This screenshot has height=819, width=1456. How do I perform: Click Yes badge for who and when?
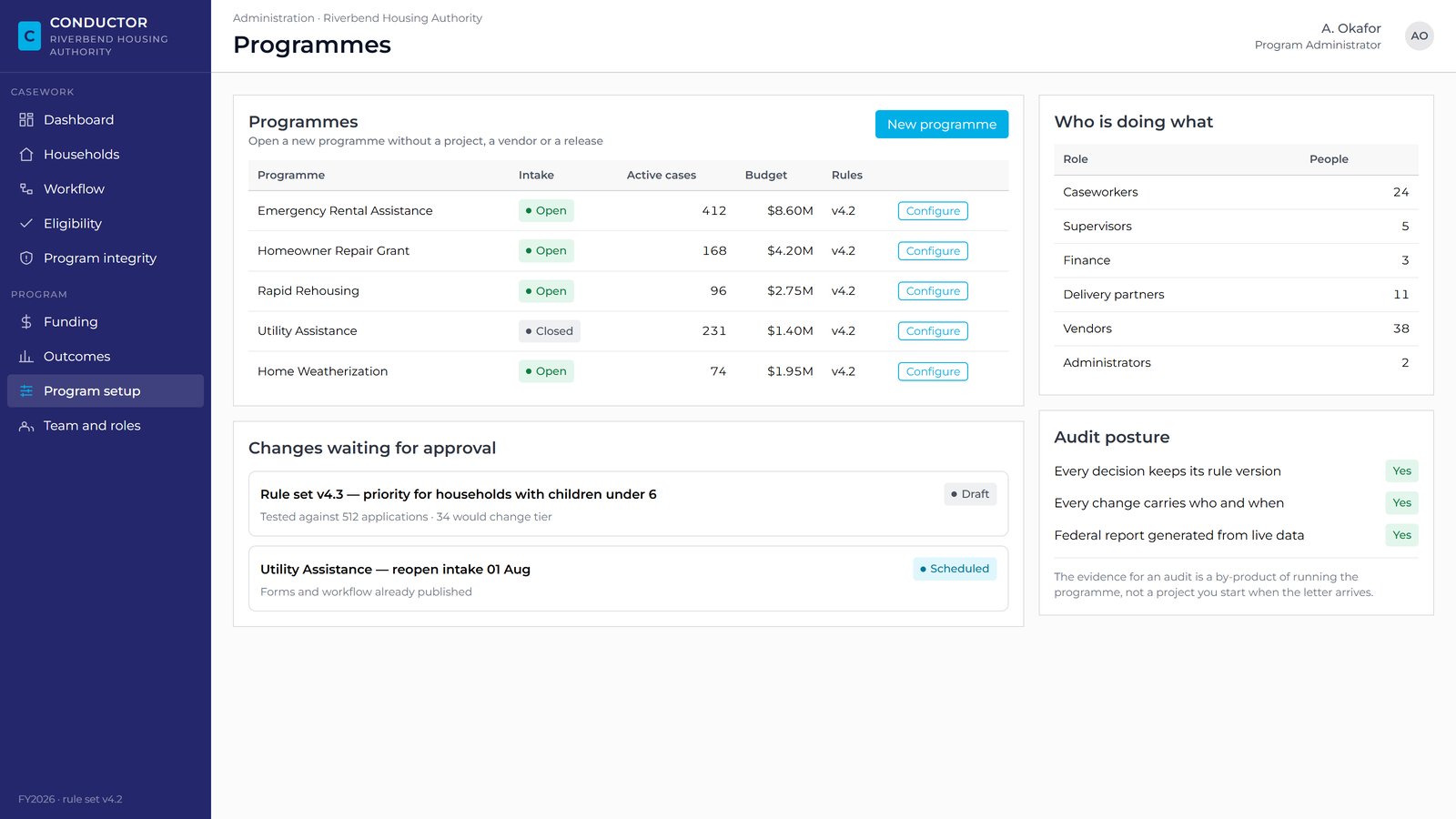pyautogui.click(x=1401, y=502)
